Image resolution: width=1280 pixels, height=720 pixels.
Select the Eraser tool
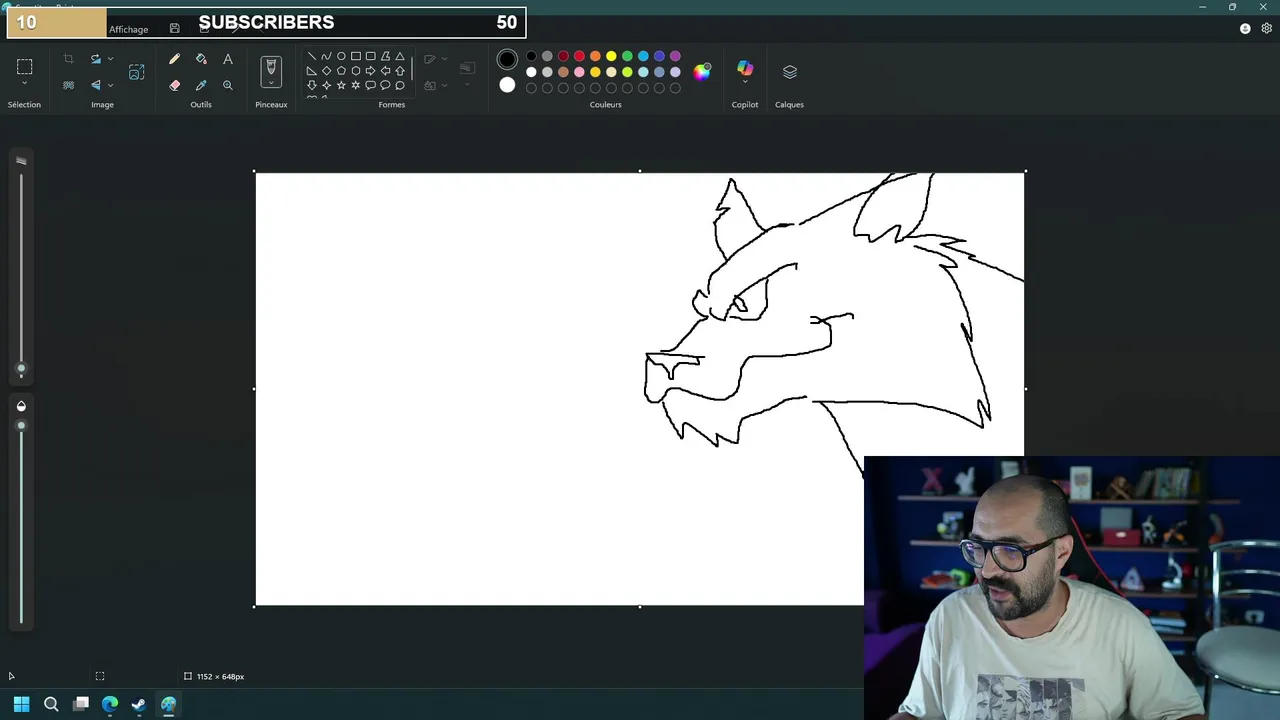(174, 85)
